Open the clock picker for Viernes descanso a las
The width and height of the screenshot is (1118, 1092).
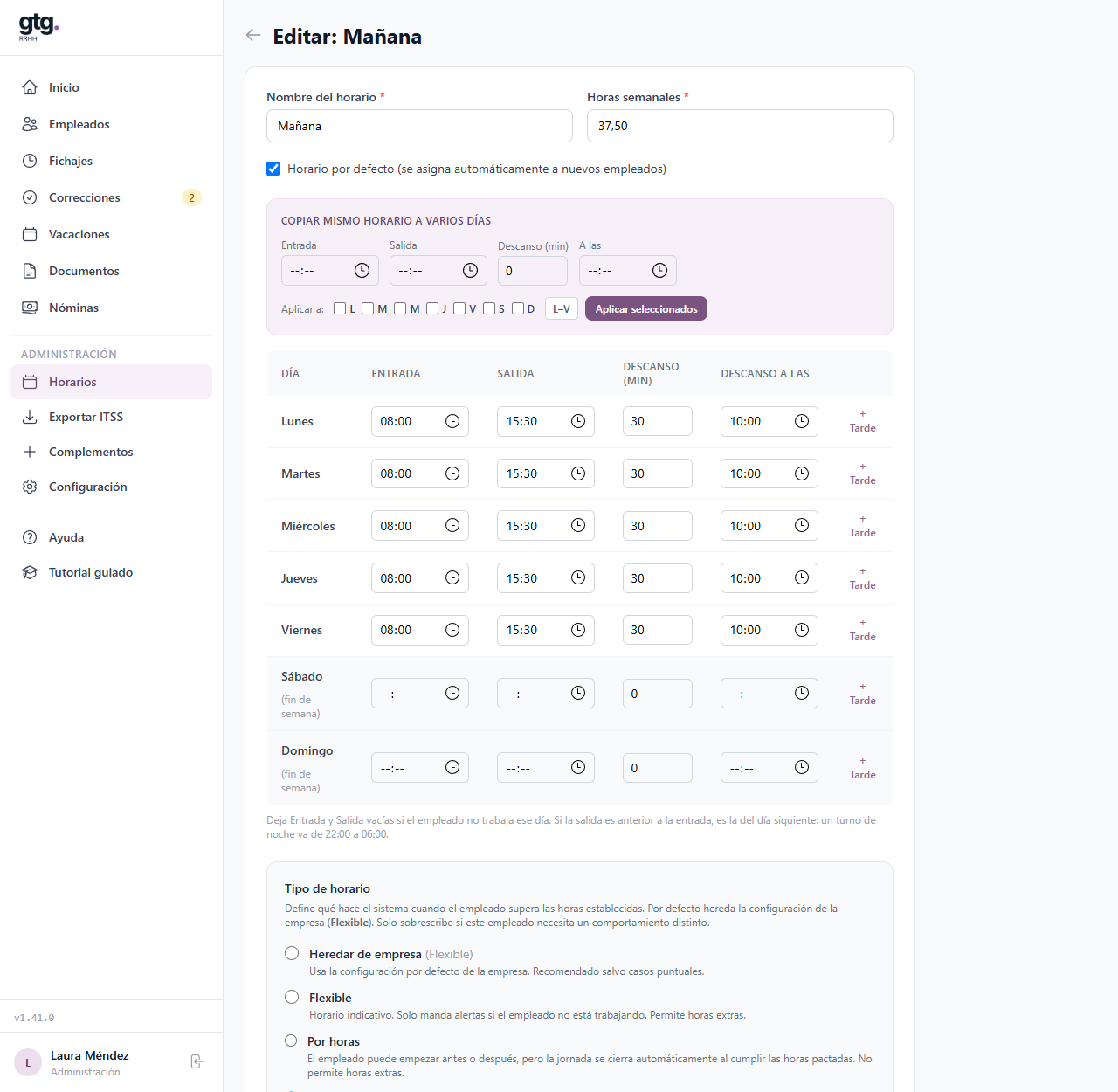click(802, 630)
